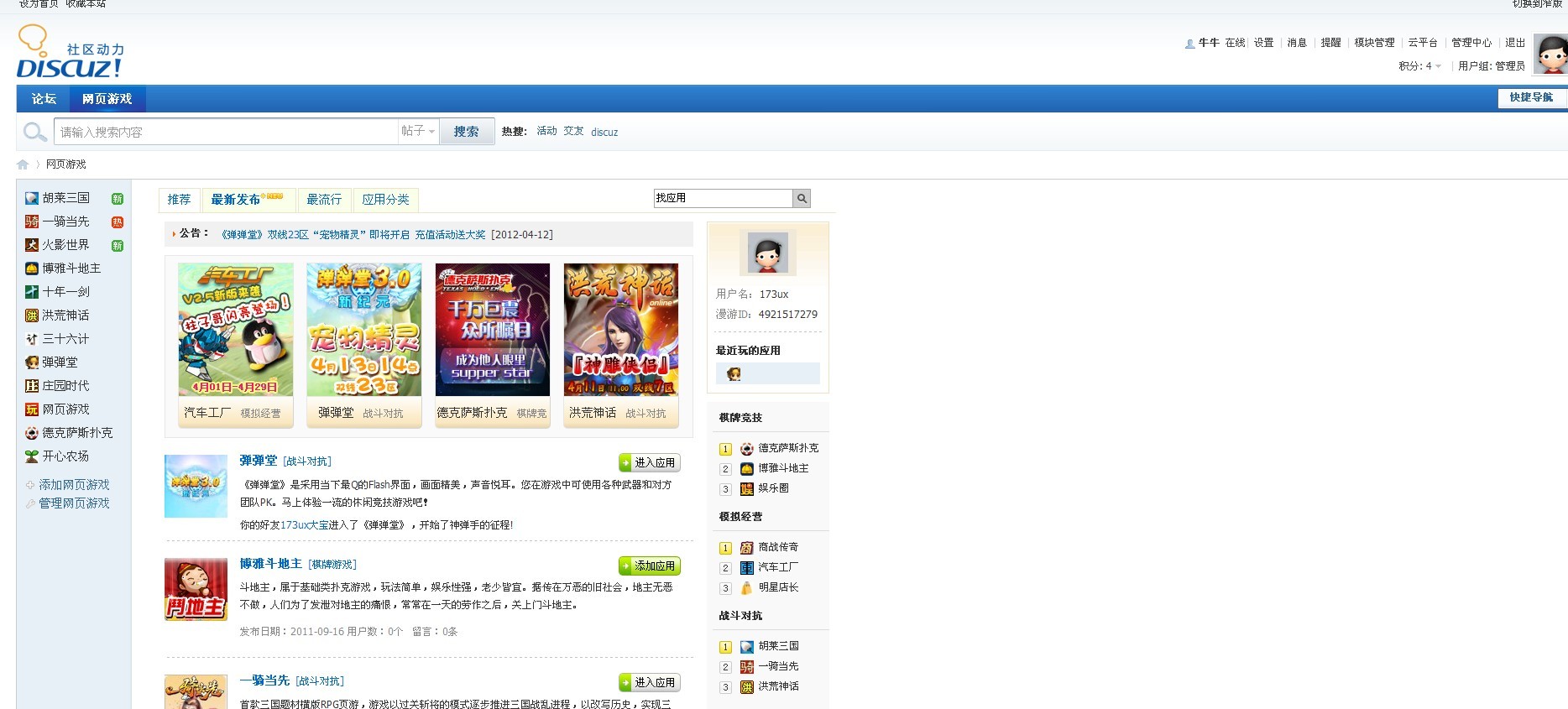
Task: Open 庄园时代 icon in left sidebar
Action: [x=32, y=386]
